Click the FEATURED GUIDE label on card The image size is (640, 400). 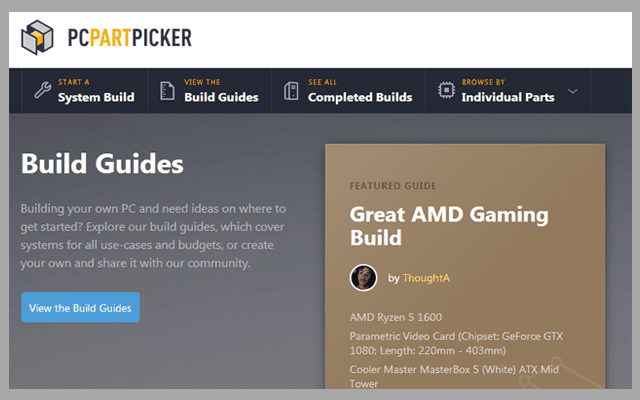393,186
